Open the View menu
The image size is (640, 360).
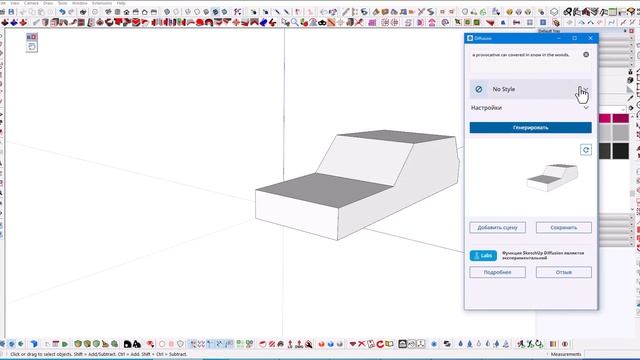[x=15, y=3]
